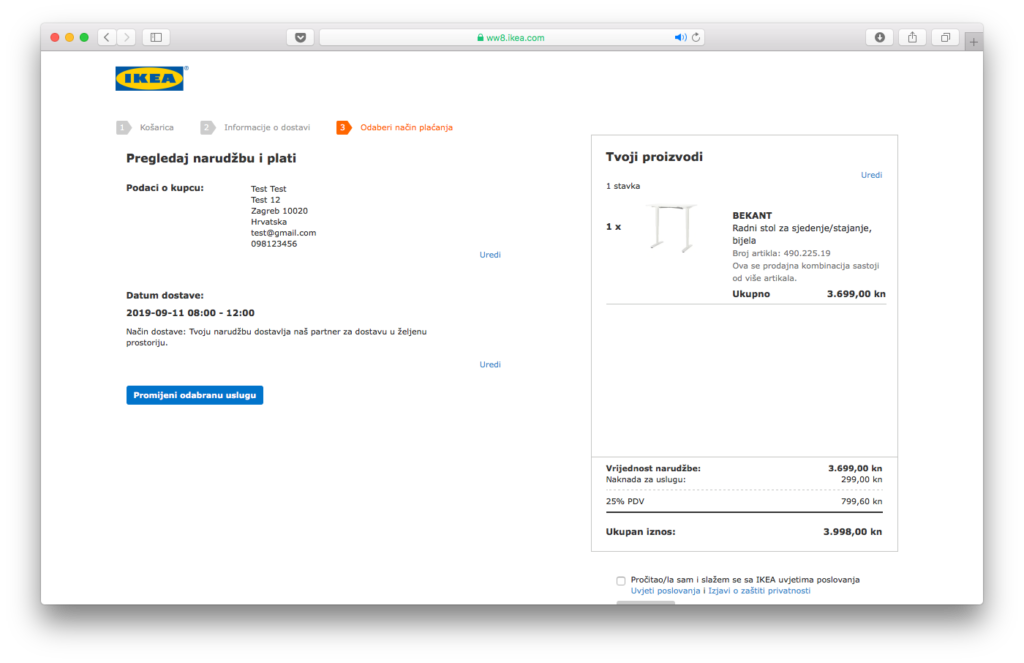Click Uredi link under delivery date
1024x663 pixels.
click(x=490, y=365)
